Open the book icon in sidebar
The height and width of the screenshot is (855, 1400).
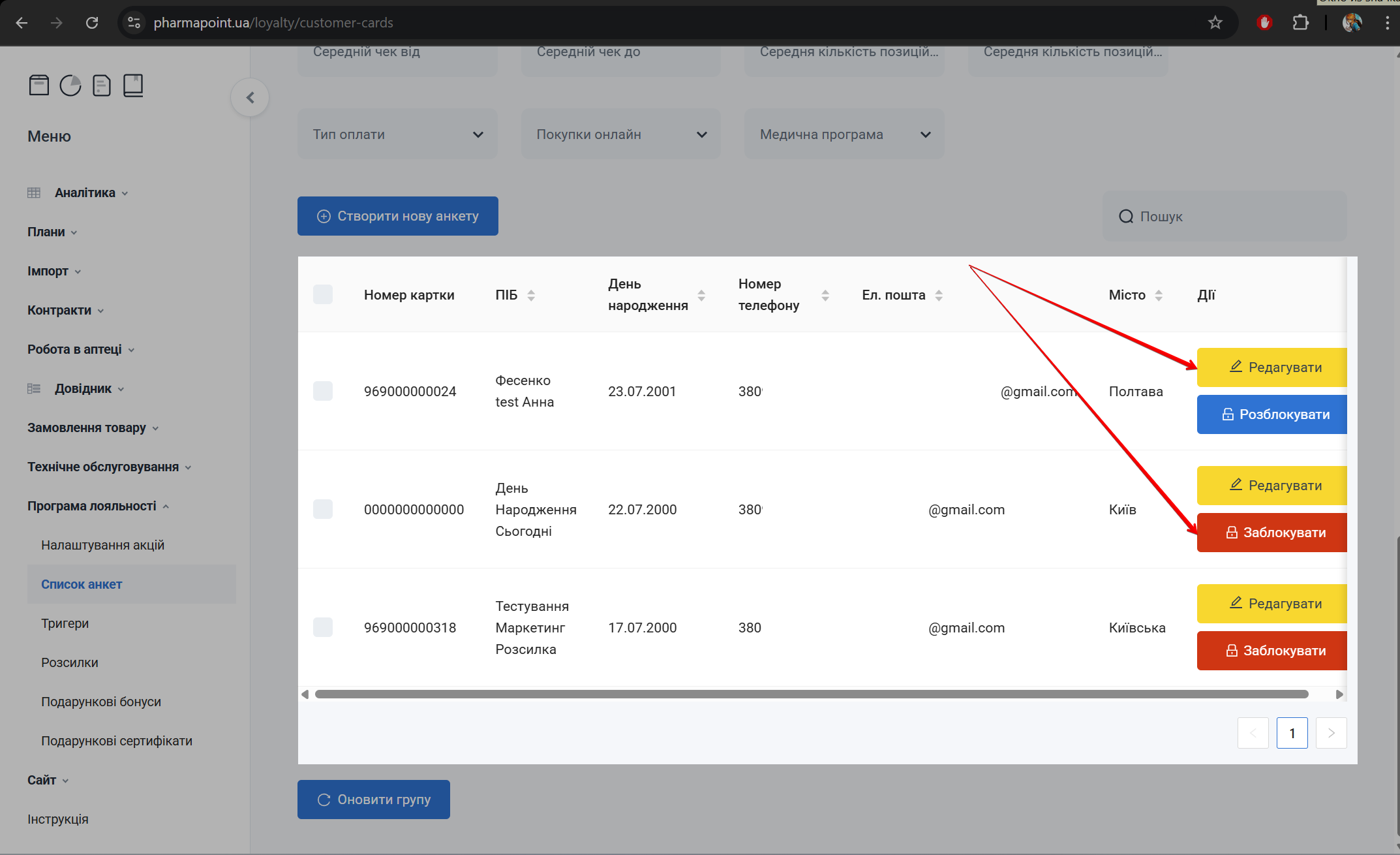(x=133, y=85)
